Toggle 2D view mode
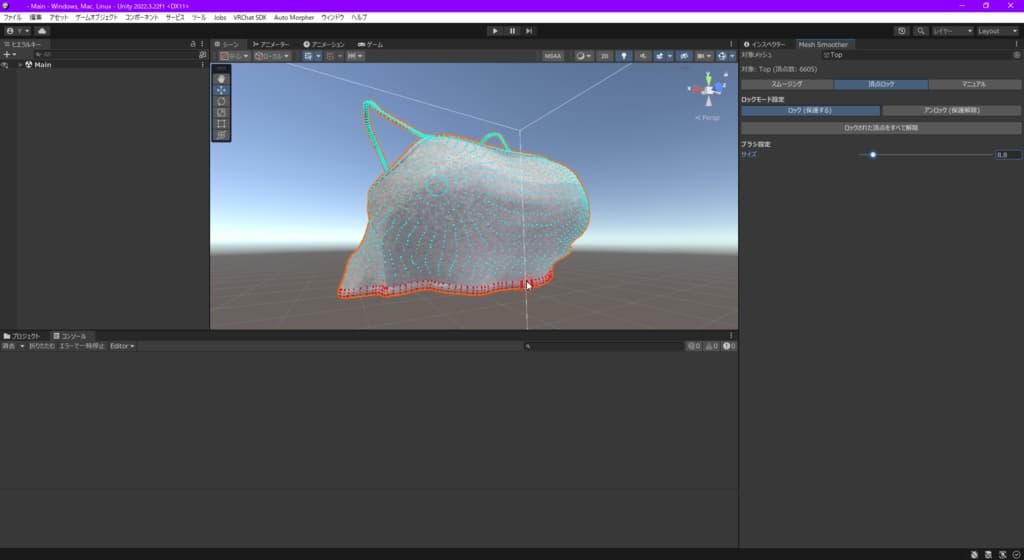The image size is (1024, 560). [605, 56]
